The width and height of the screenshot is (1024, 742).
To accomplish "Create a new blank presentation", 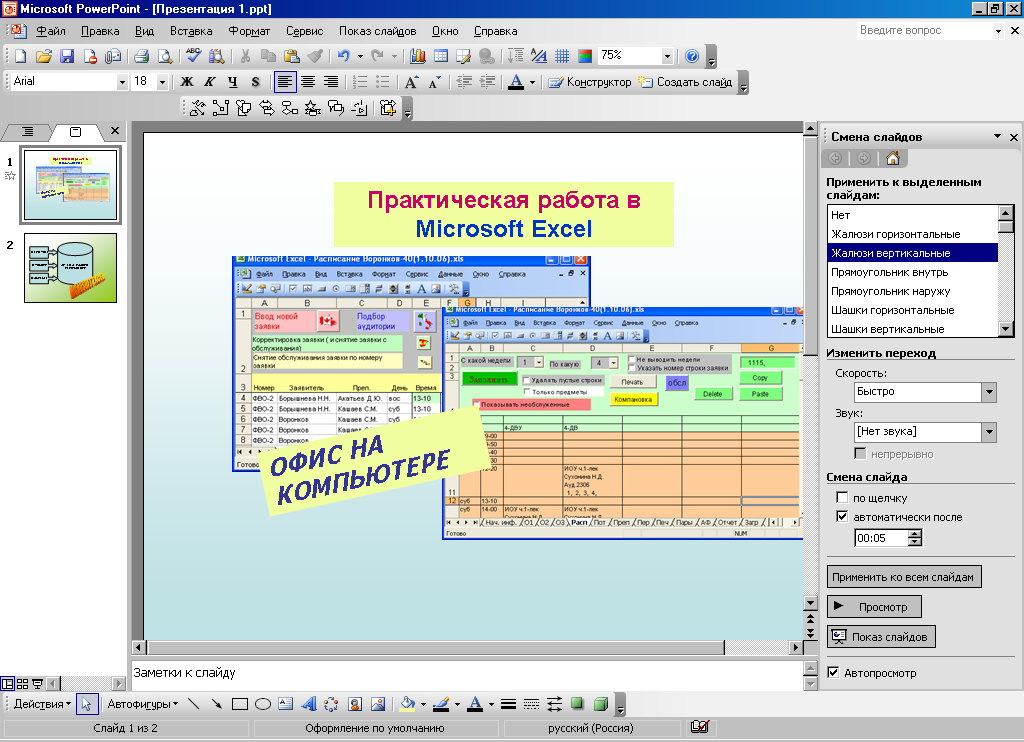I will tap(21, 56).
